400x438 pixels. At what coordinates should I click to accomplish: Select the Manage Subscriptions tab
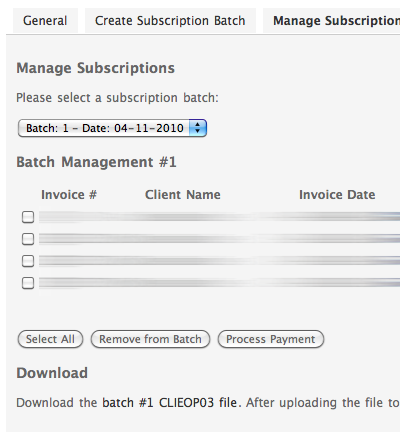click(332, 21)
